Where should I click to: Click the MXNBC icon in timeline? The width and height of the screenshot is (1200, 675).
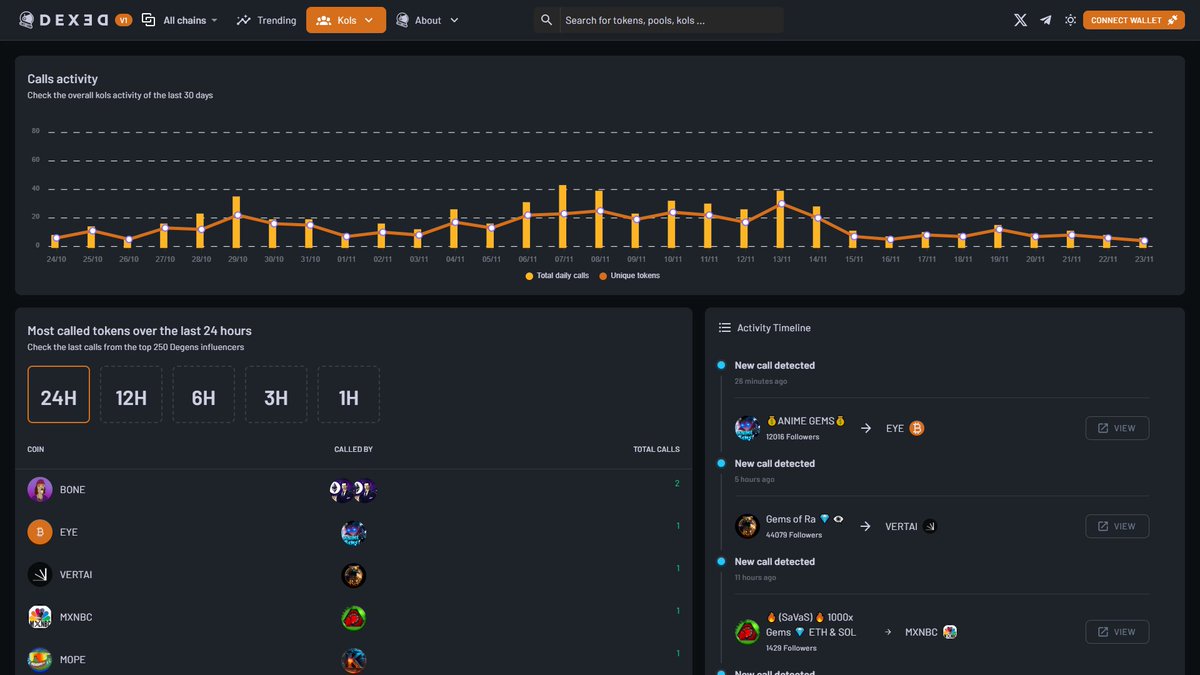pyautogui.click(x=950, y=632)
